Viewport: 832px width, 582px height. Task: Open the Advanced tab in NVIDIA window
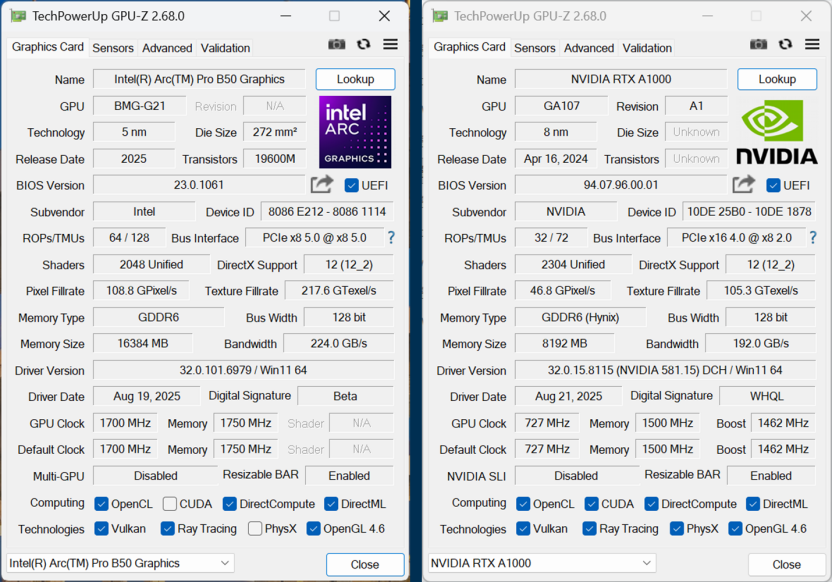[x=589, y=48]
